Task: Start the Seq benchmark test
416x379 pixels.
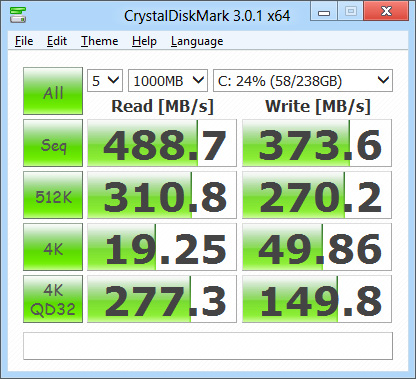Action: (x=53, y=143)
